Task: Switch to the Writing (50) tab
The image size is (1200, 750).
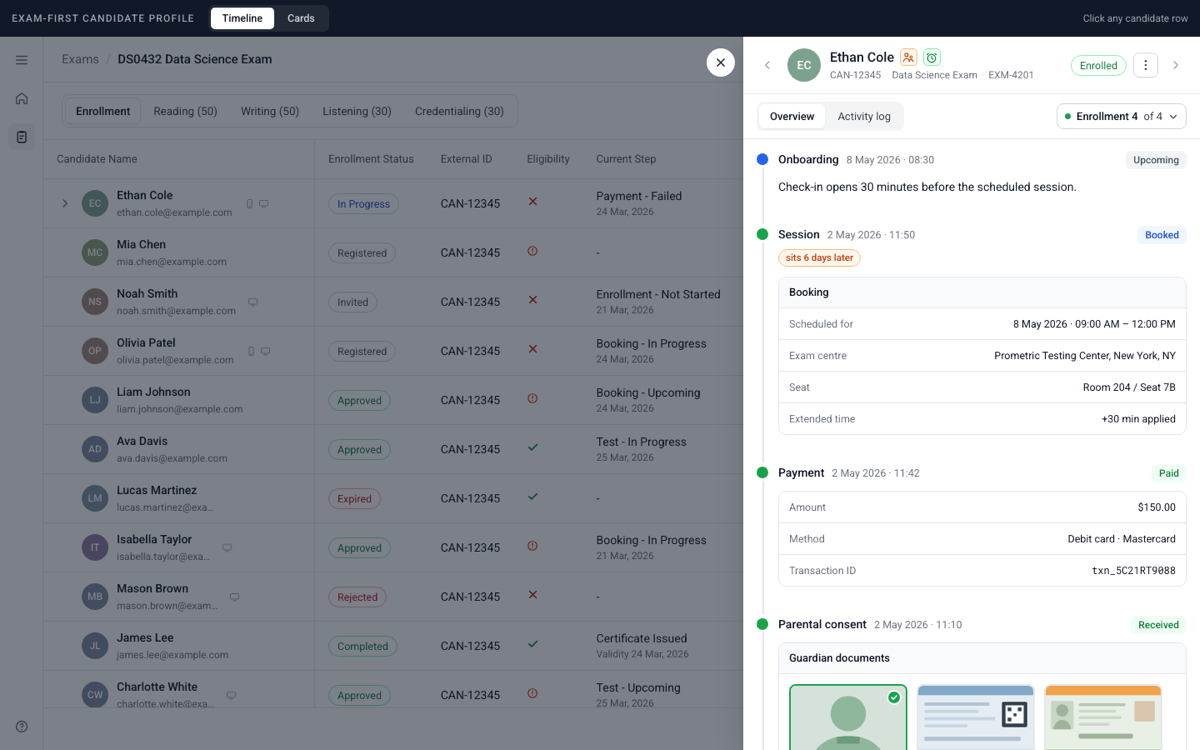Action: pos(270,111)
